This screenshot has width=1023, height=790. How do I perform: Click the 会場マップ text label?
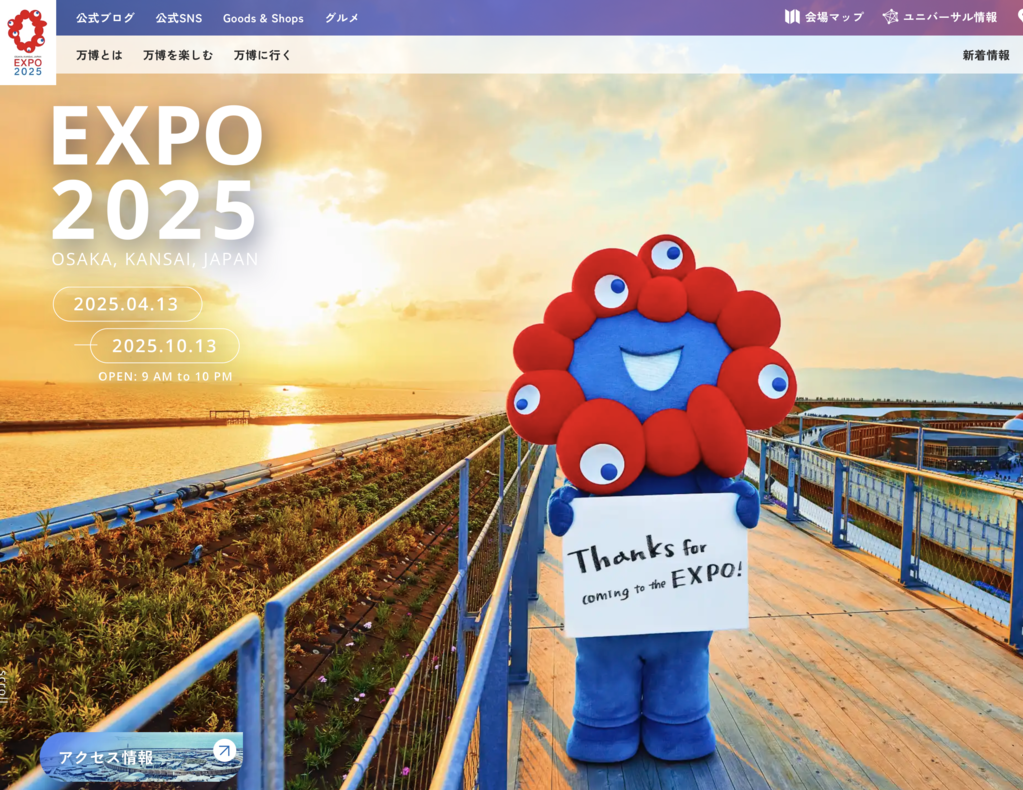point(834,17)
